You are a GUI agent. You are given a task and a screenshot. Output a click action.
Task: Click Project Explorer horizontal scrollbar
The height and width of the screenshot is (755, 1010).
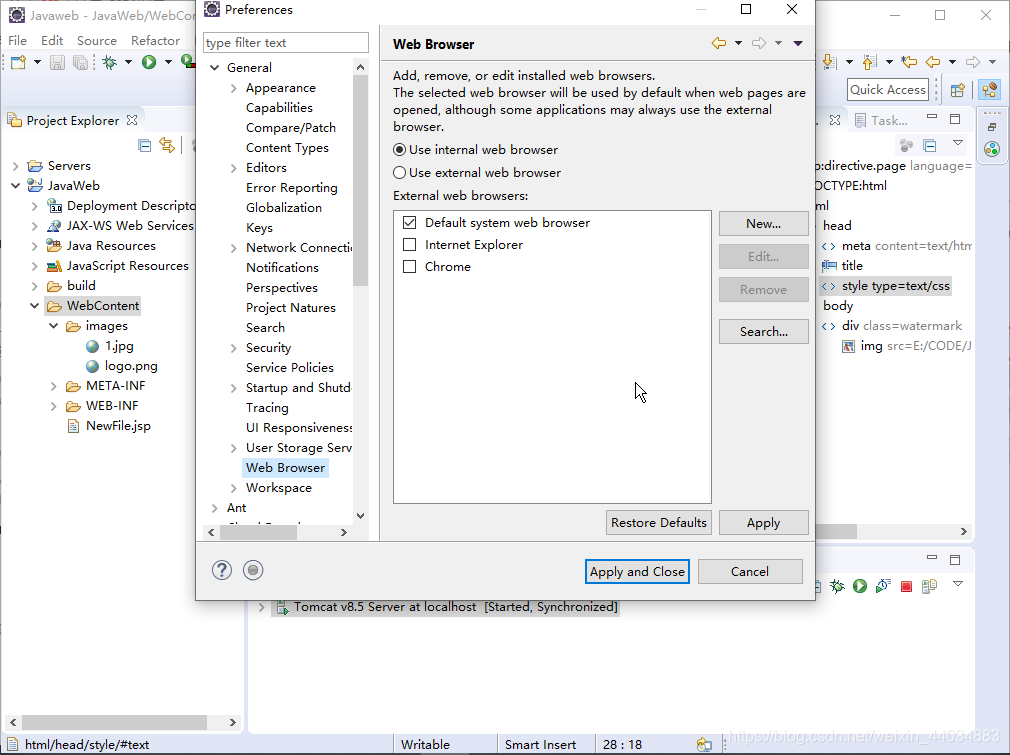[x=114, y=722]
